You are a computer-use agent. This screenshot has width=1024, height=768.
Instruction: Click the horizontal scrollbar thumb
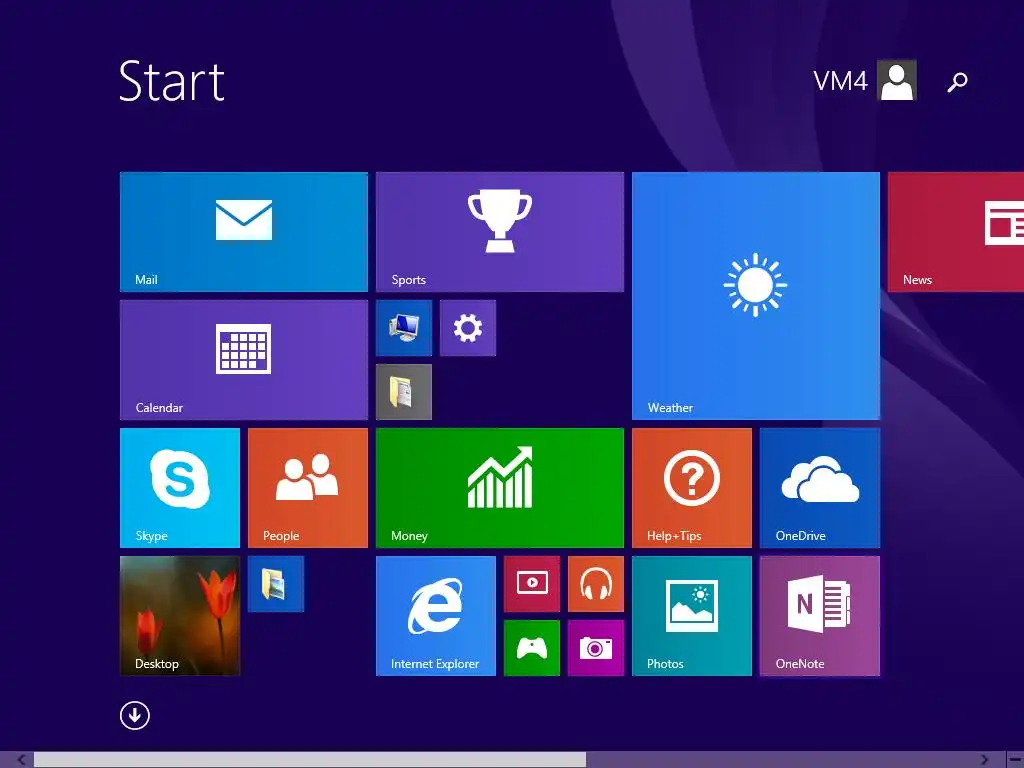coord(310,760)
